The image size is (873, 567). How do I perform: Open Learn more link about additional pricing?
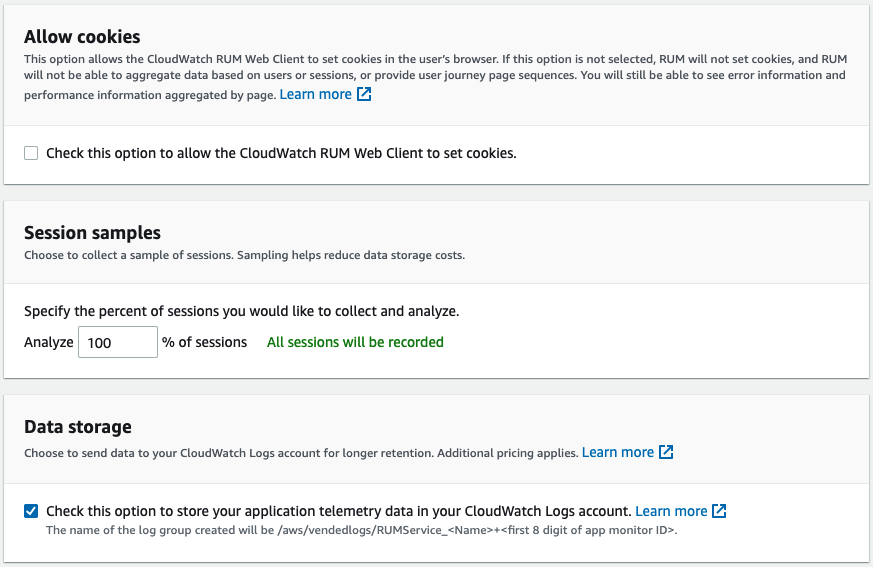pyautogui.click(x=618, y=452)
